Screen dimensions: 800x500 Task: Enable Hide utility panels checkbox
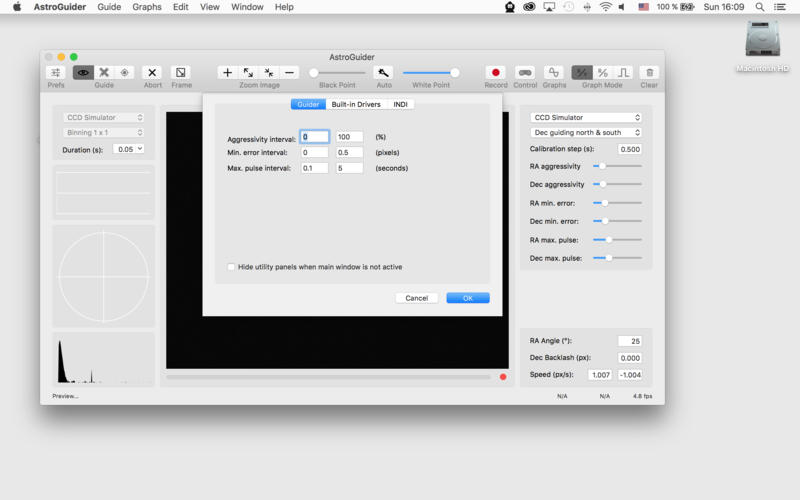(232, 267)
